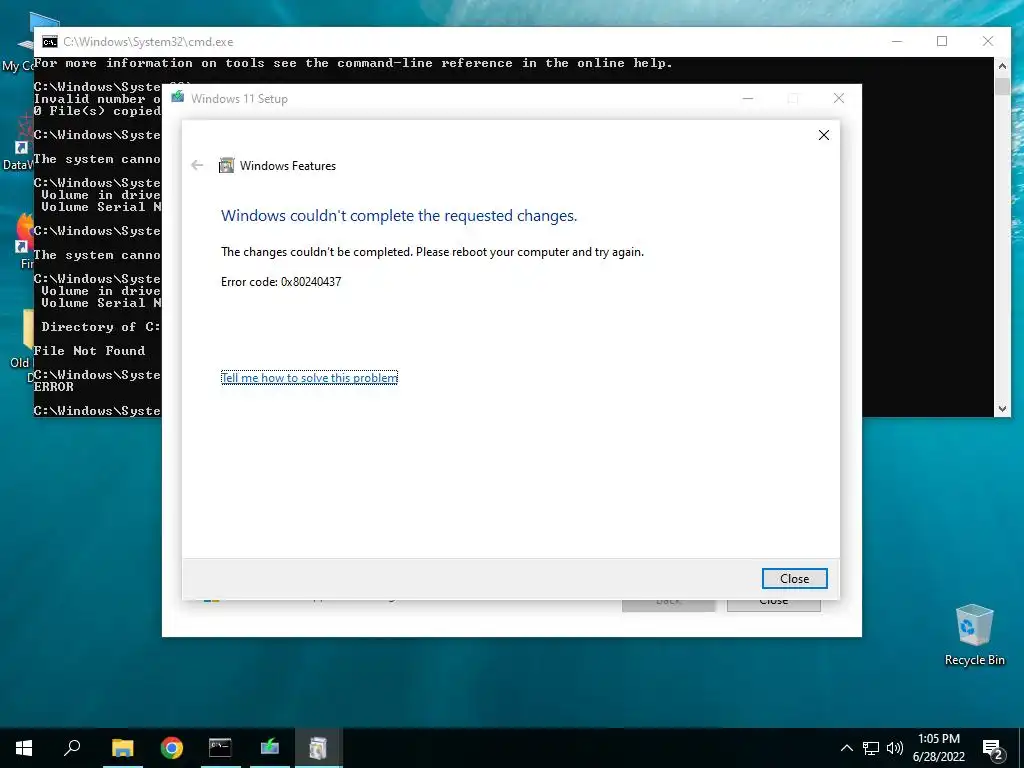
Task: Click the cmd.exe window title text
Action: coord(148,42)
